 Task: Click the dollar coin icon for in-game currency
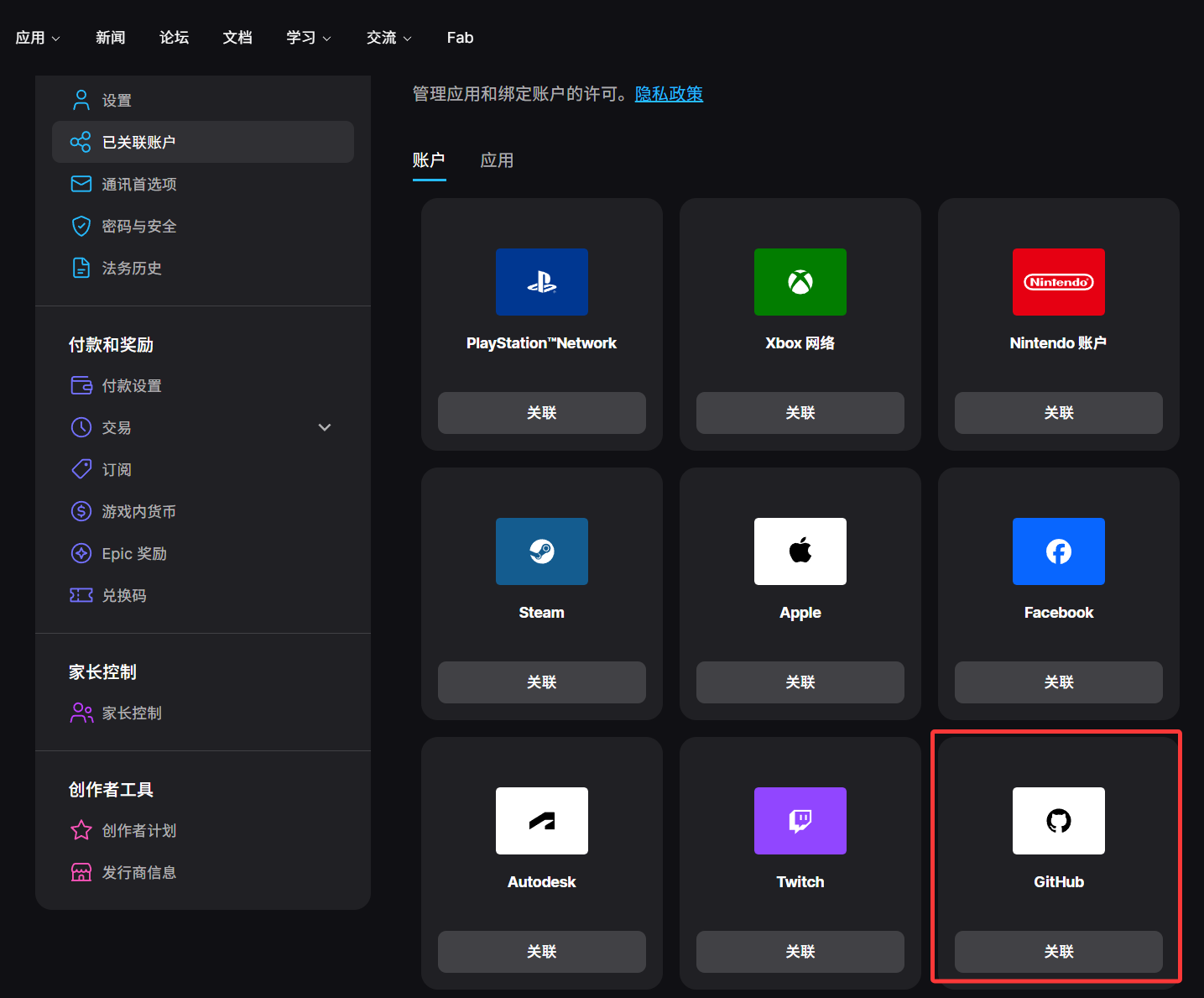[81, 511]
